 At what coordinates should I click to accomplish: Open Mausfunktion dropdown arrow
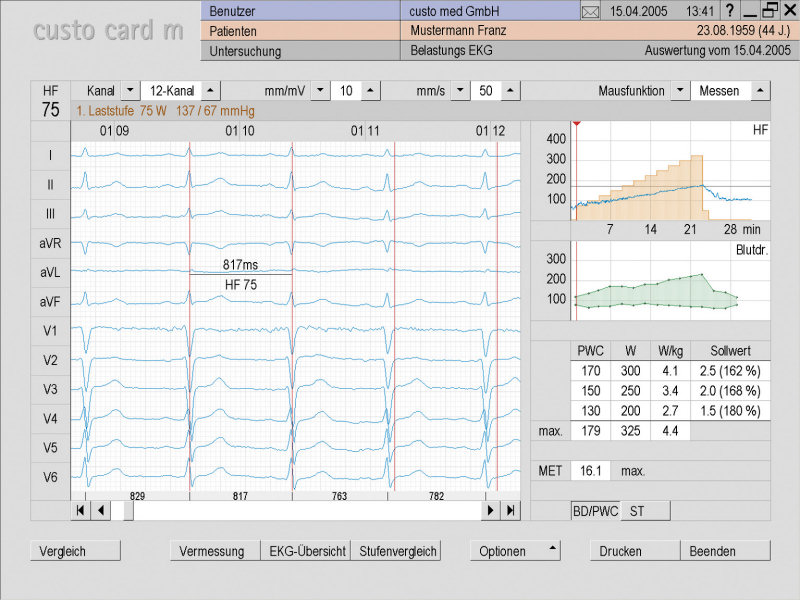pyautogui.click(x=680, y=91)
